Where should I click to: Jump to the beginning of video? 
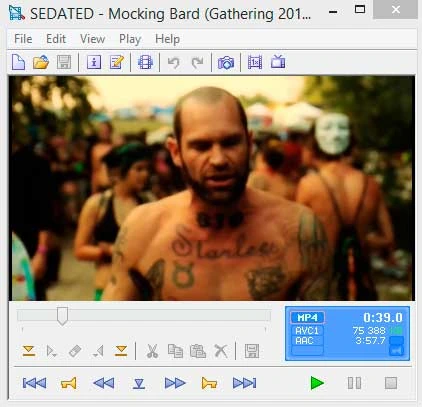coord(34,383)
